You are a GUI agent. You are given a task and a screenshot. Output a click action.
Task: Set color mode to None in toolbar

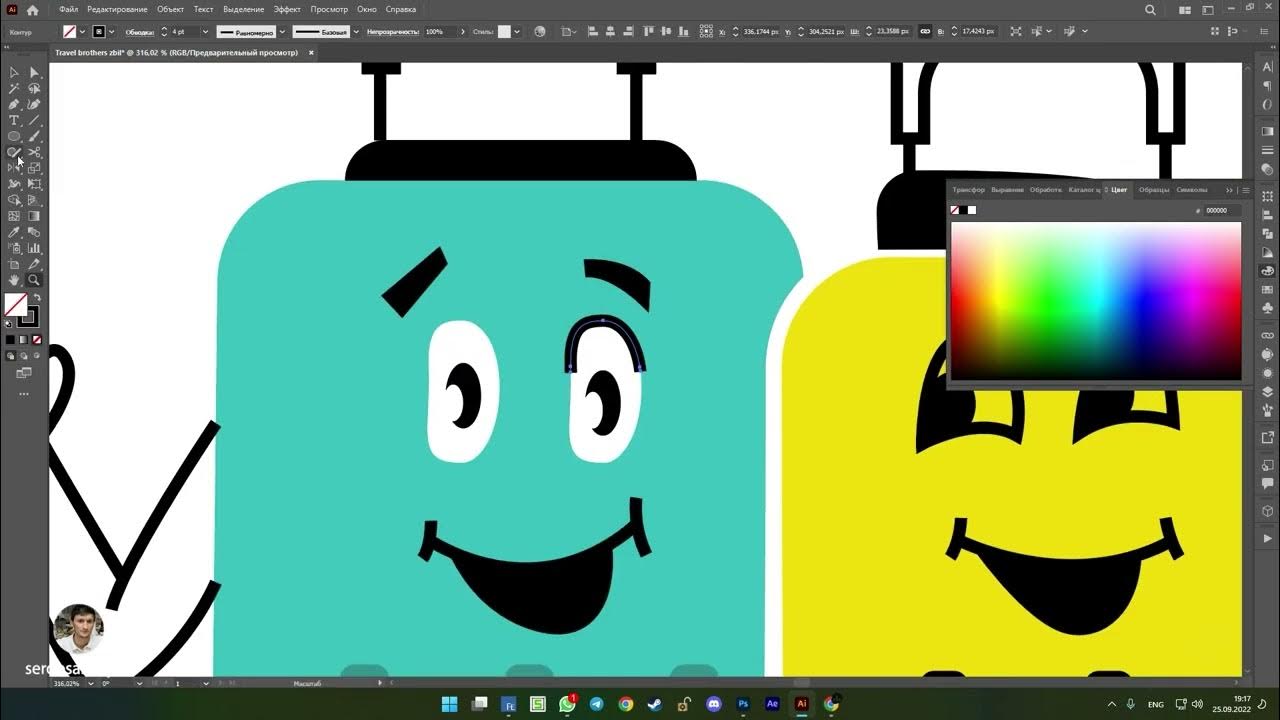point(36,340)
